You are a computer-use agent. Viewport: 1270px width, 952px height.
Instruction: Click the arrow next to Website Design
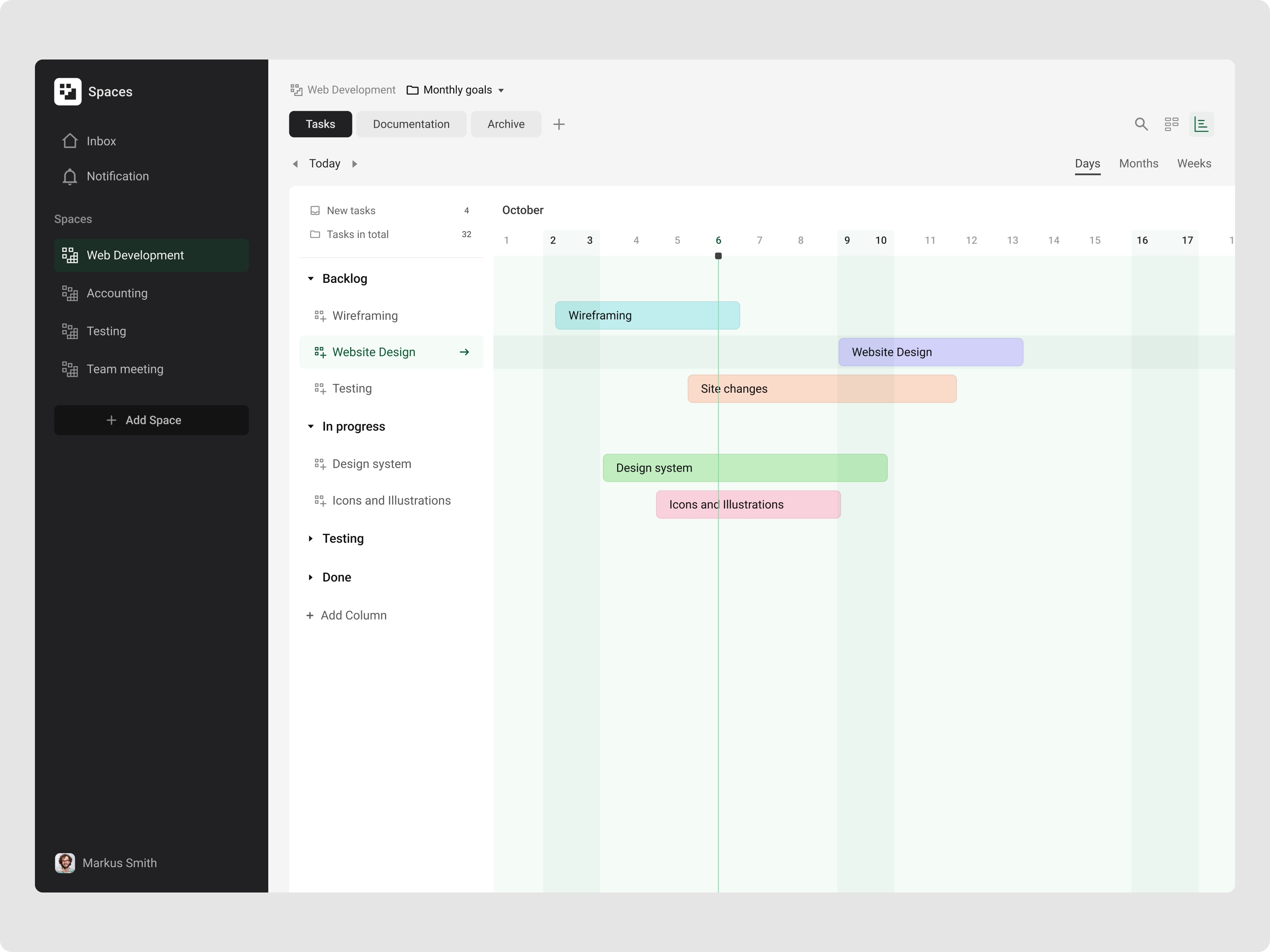click(x=464, y=352)
